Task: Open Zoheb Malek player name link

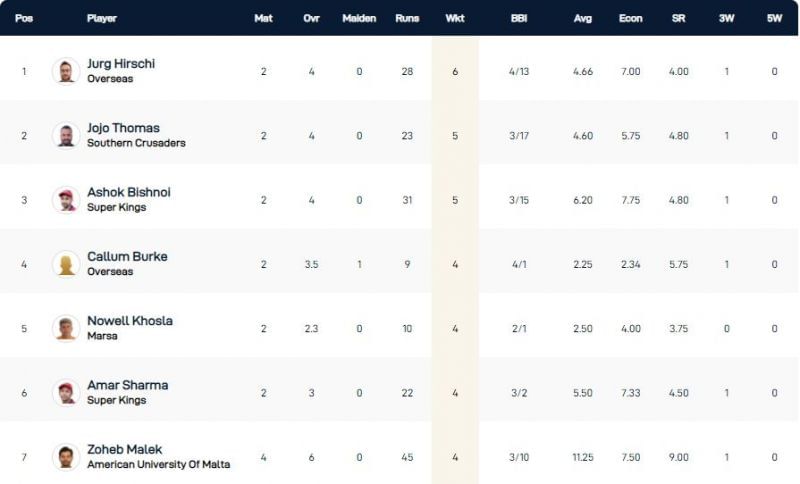Action: [x=124, y=450]
